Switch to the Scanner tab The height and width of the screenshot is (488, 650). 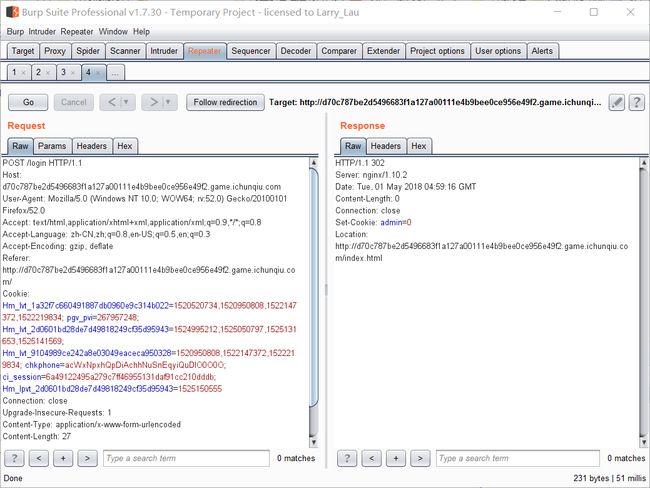[125, 51]
